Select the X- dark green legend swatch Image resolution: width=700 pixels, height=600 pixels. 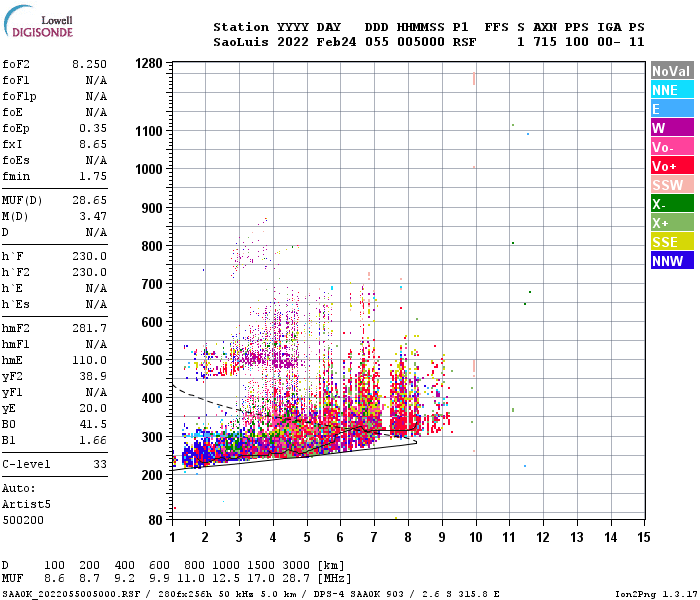[x=672, y=204]
